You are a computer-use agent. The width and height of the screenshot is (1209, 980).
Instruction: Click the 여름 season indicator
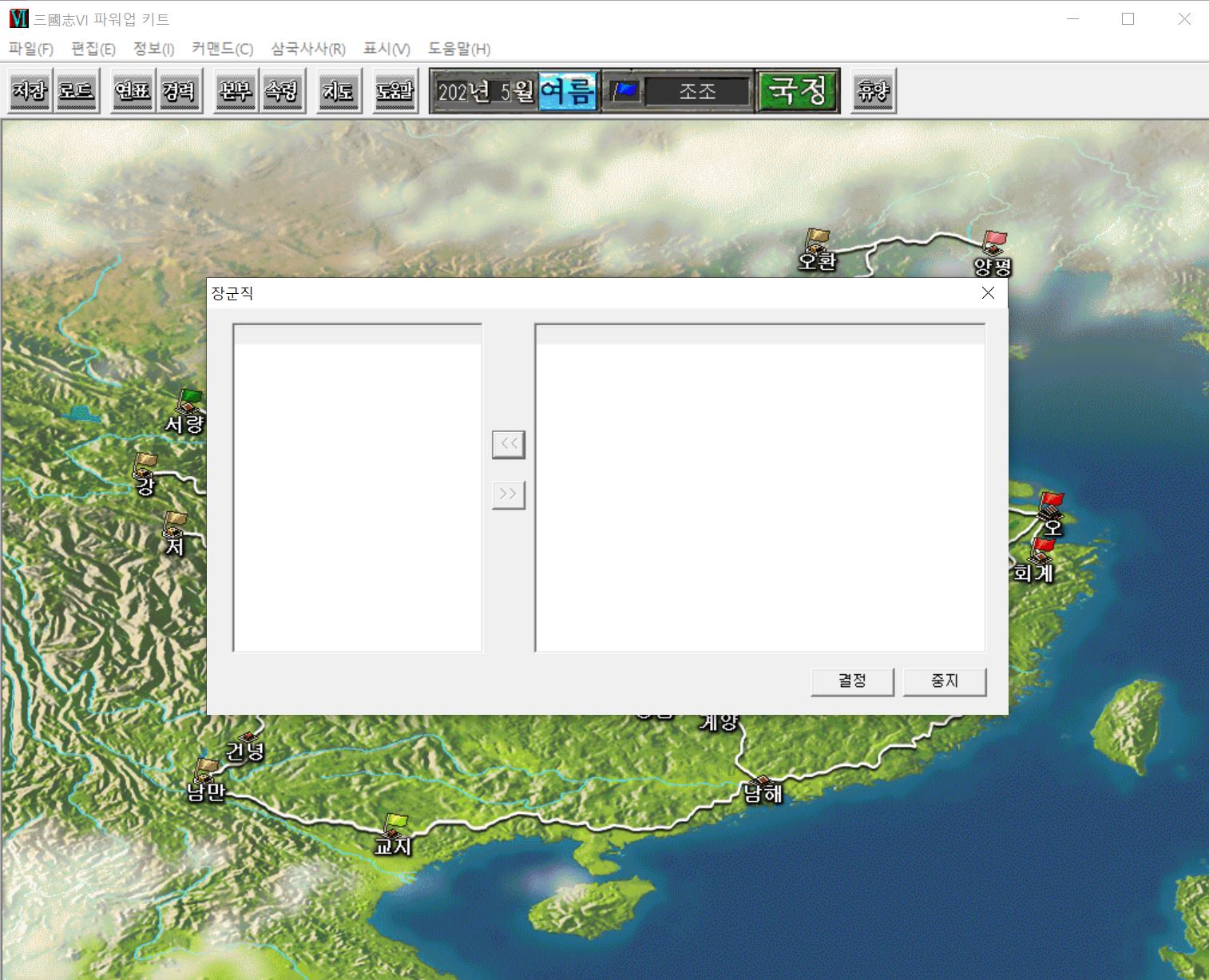tap(568, 91)
